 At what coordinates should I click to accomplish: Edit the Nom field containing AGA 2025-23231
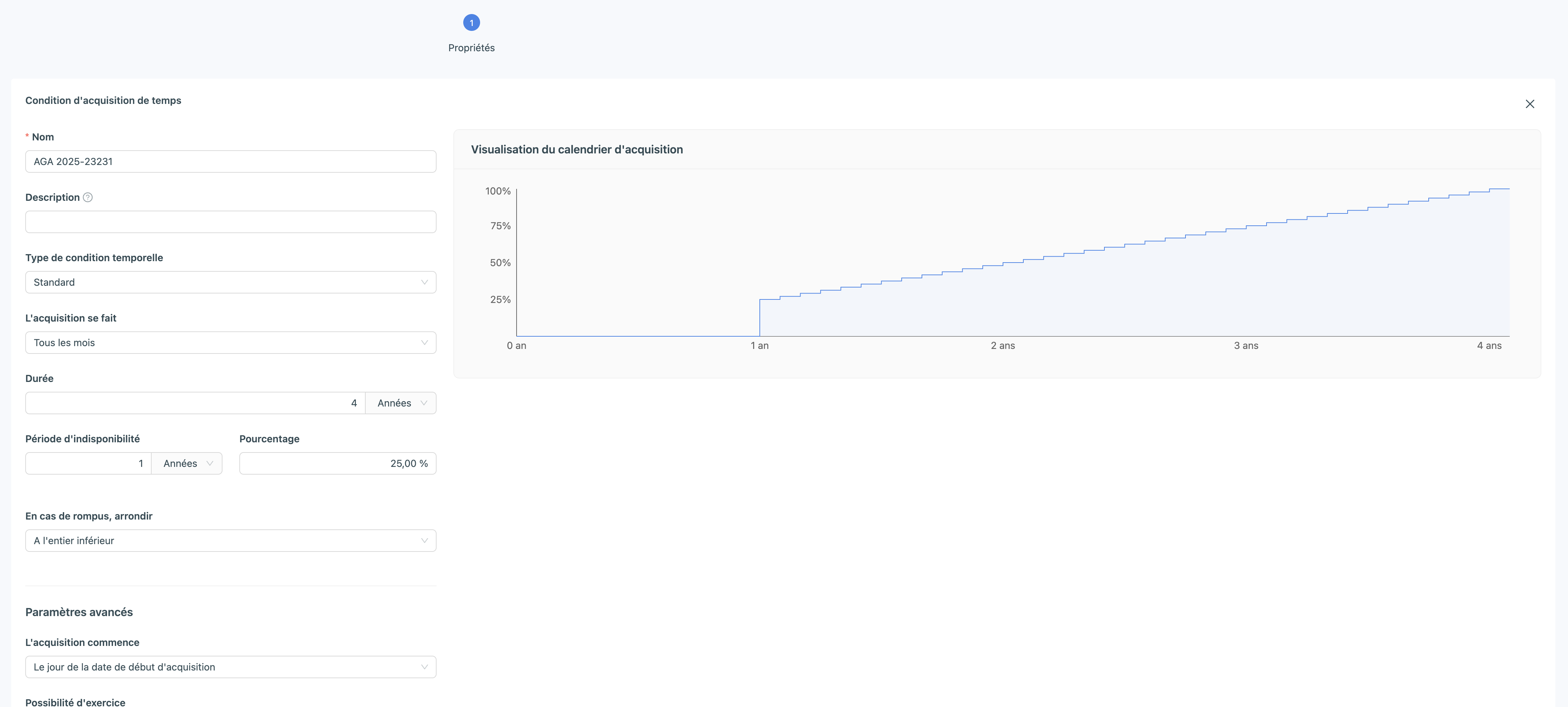tap(231, 161)
